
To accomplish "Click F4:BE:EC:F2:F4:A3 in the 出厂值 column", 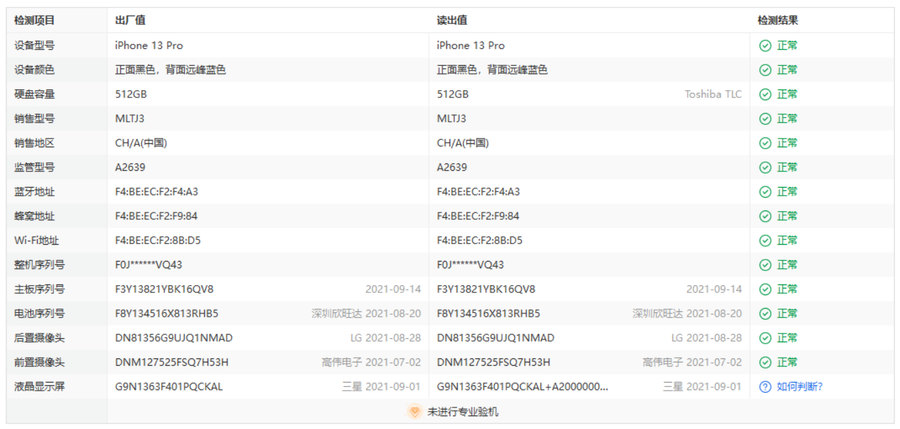I will click(x=157, y=192).
